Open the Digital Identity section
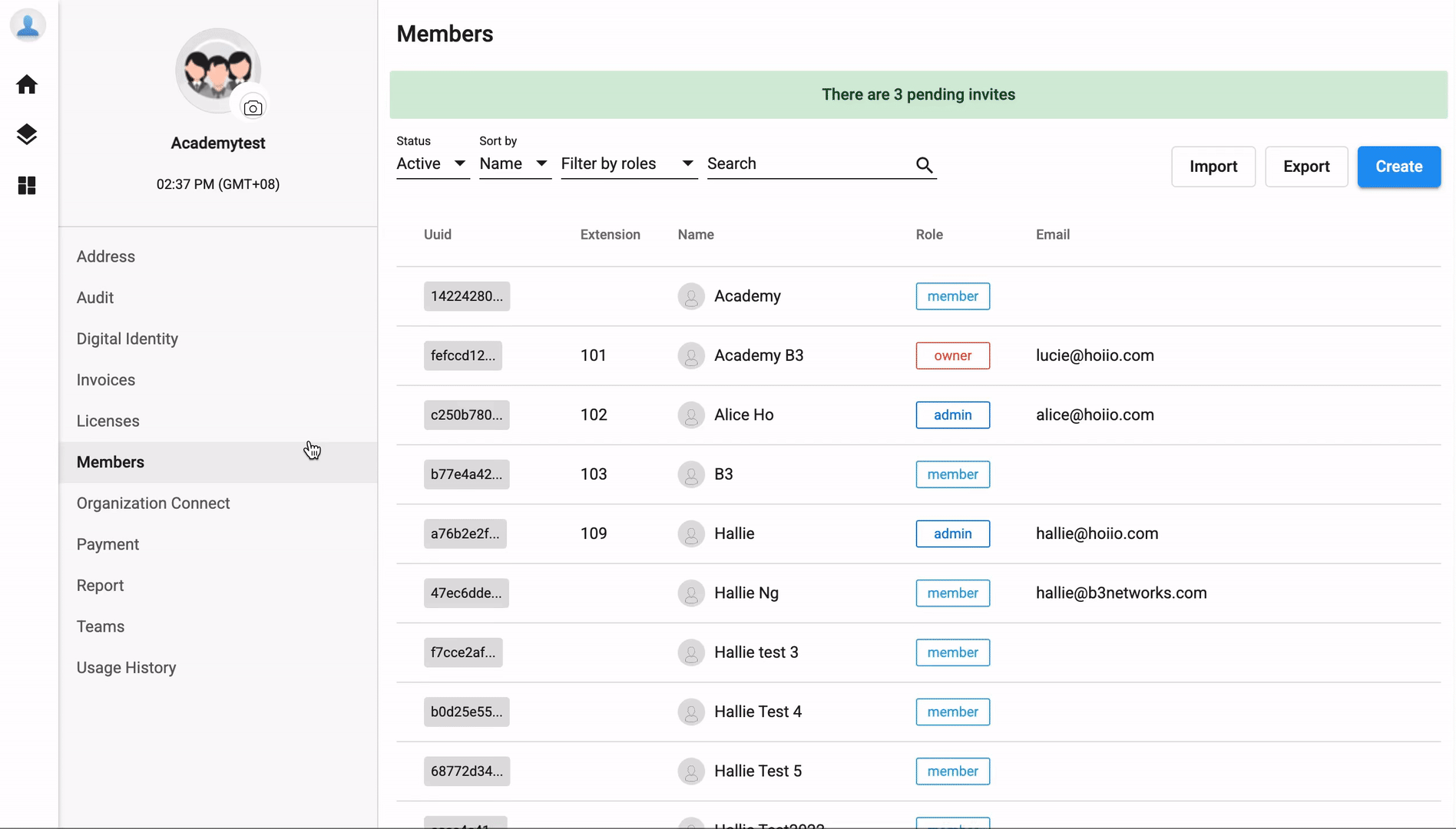The image size is (1456, 829). 218,339
